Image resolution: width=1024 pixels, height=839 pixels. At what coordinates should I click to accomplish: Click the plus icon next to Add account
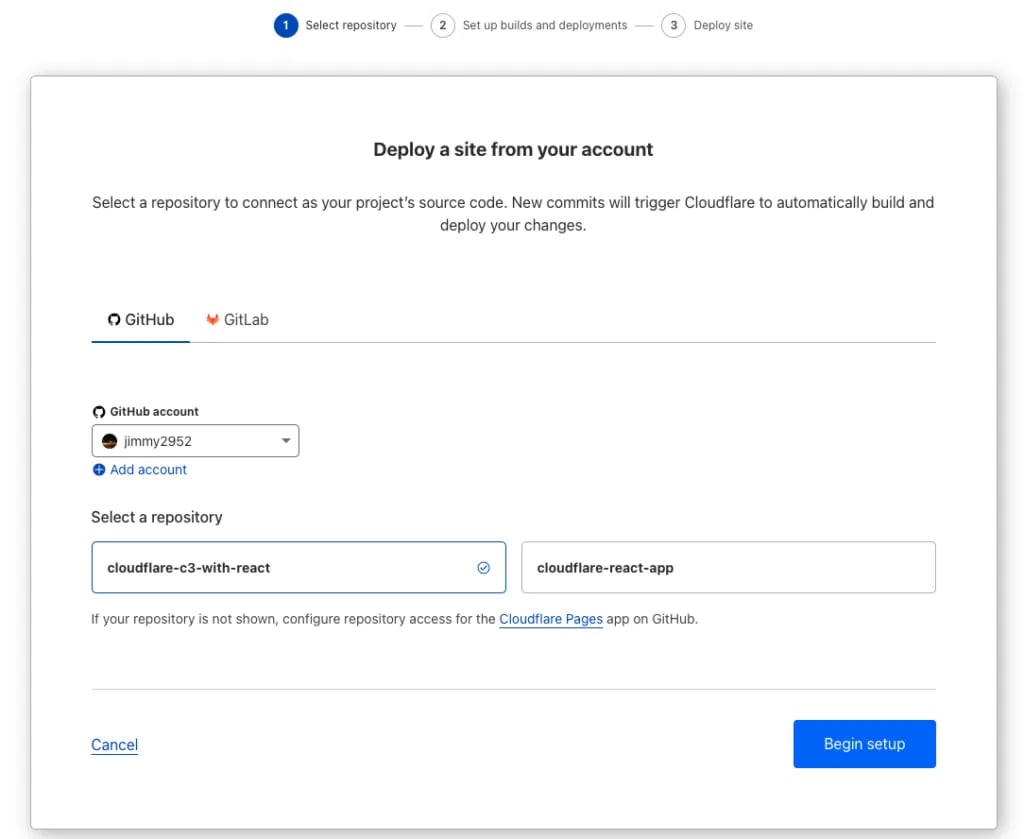pos(99,469)
